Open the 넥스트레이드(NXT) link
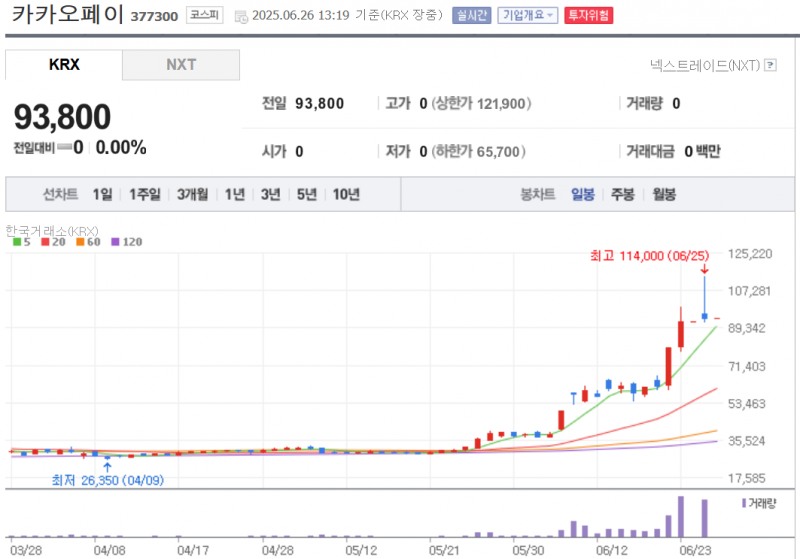The height and width of the screenshot is (559, 800). click(705, 65)
